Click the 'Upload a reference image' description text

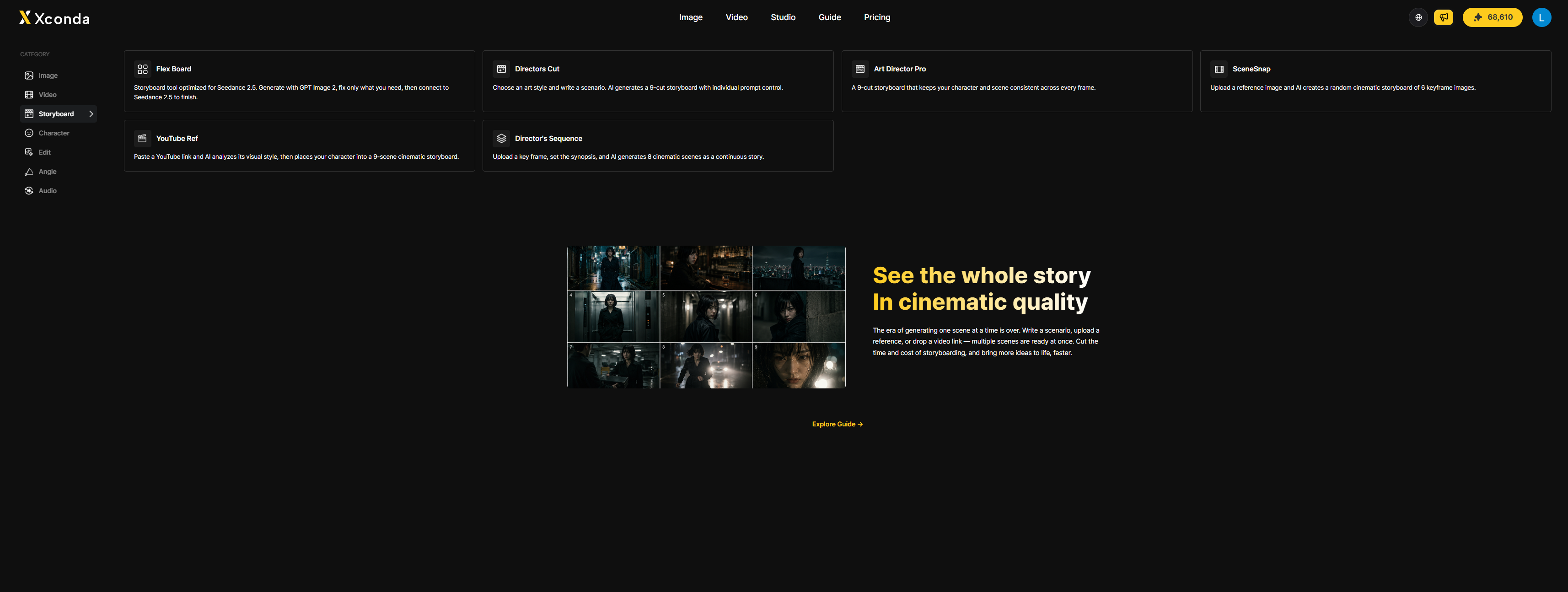[x=1343, y=88]
